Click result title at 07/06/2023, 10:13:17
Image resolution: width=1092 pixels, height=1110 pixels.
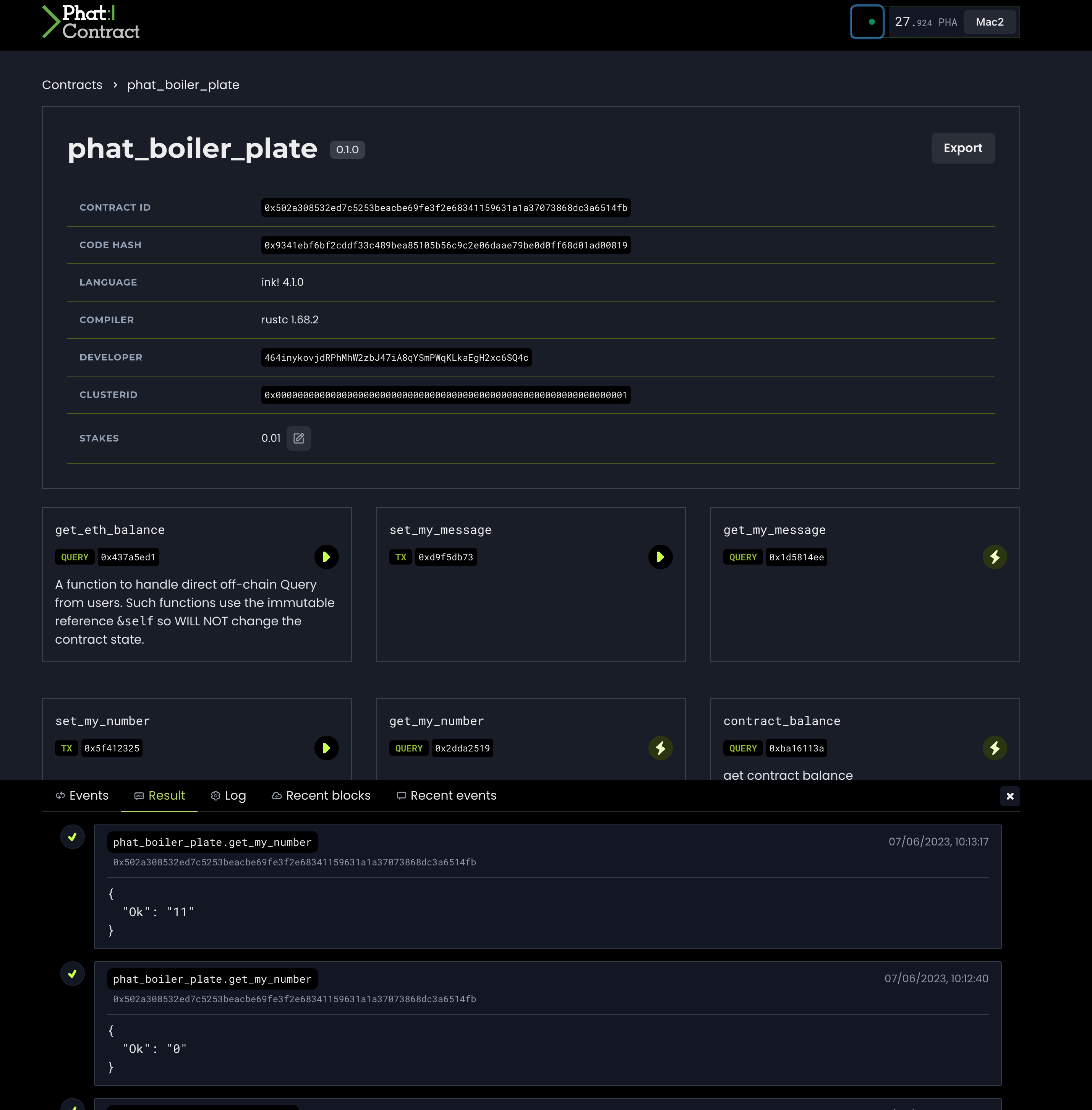pyautogui.click(x=212, y=842)
